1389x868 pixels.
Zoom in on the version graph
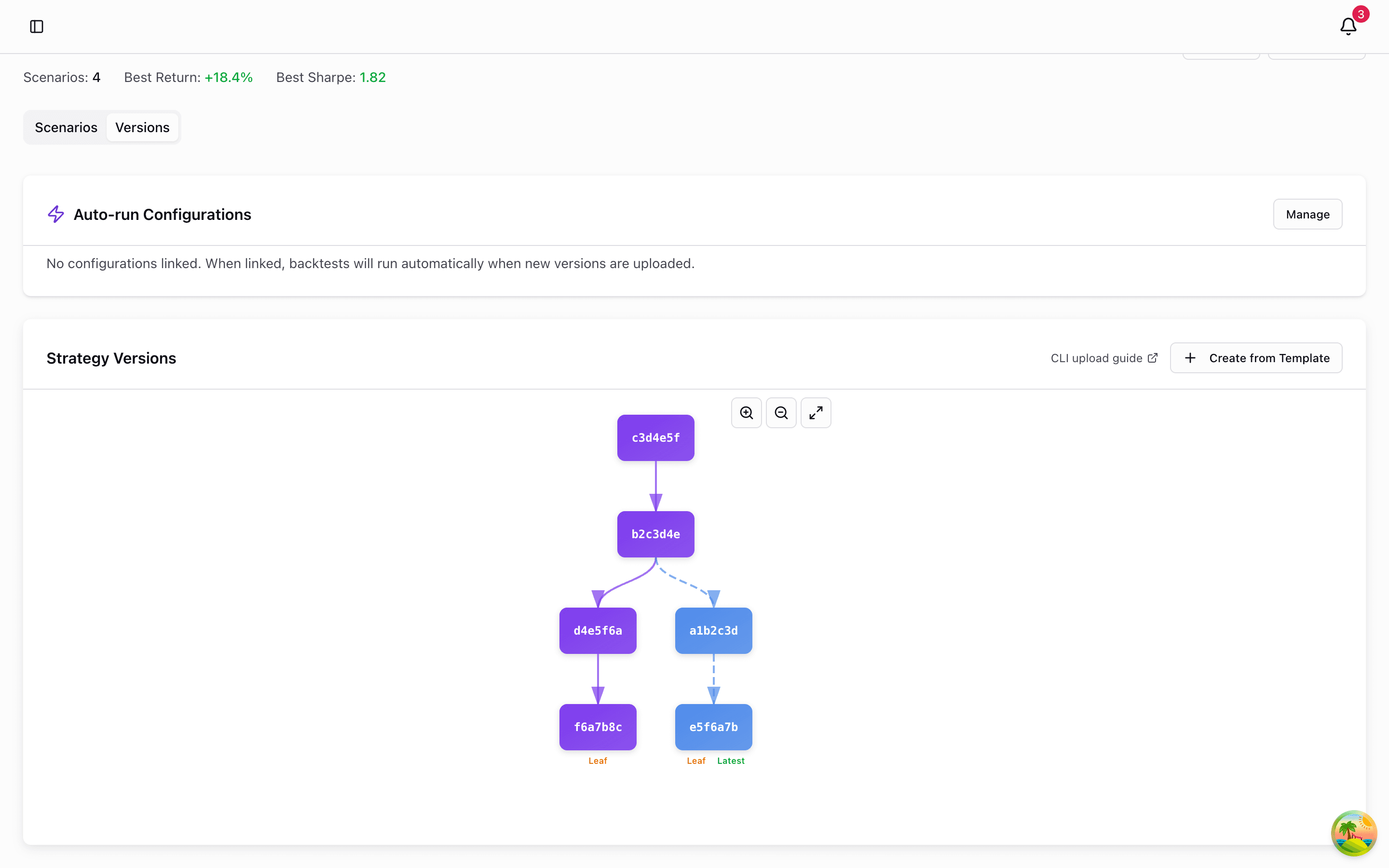pos(746,412)
